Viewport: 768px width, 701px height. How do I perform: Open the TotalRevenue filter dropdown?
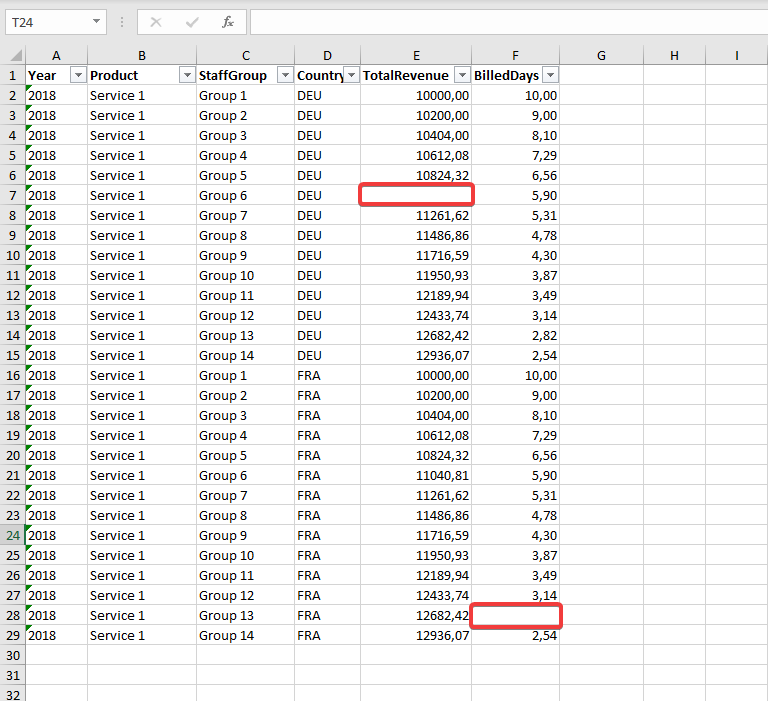(x=461, y=76)
